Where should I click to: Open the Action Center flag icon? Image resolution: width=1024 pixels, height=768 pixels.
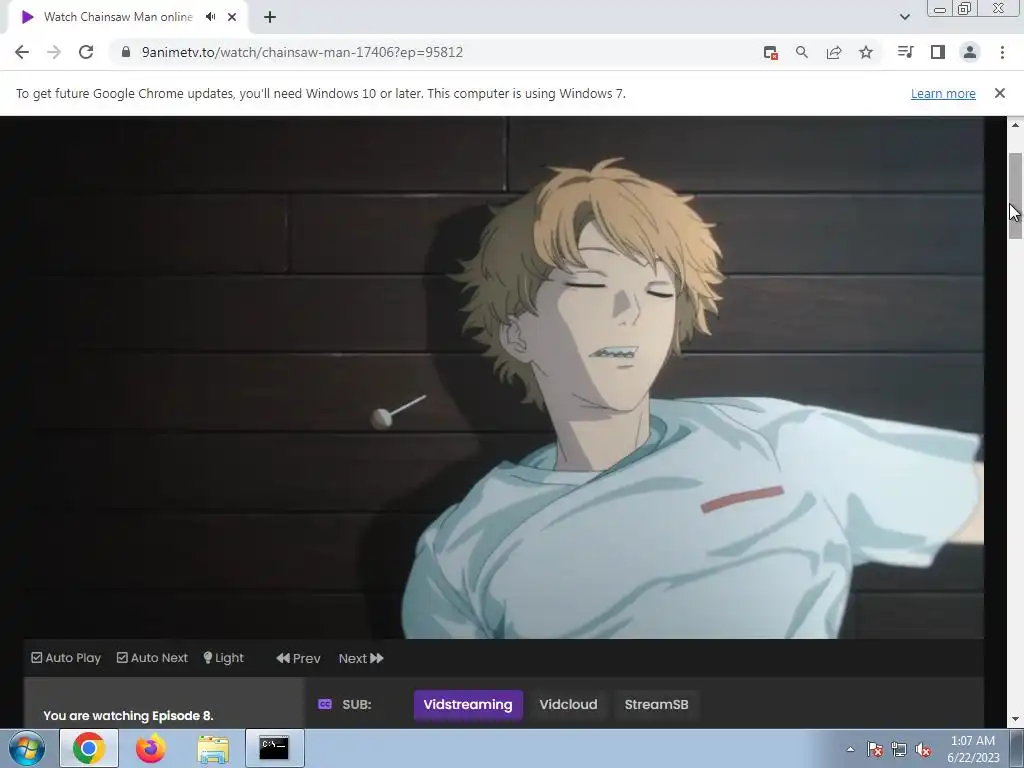click(875, 749)
